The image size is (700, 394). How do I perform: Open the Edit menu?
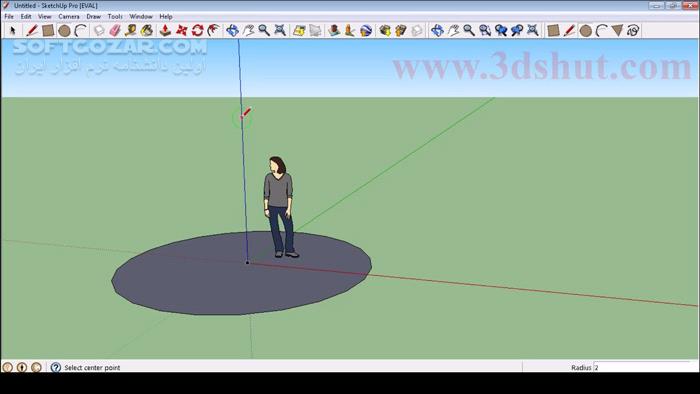(26, 17)
